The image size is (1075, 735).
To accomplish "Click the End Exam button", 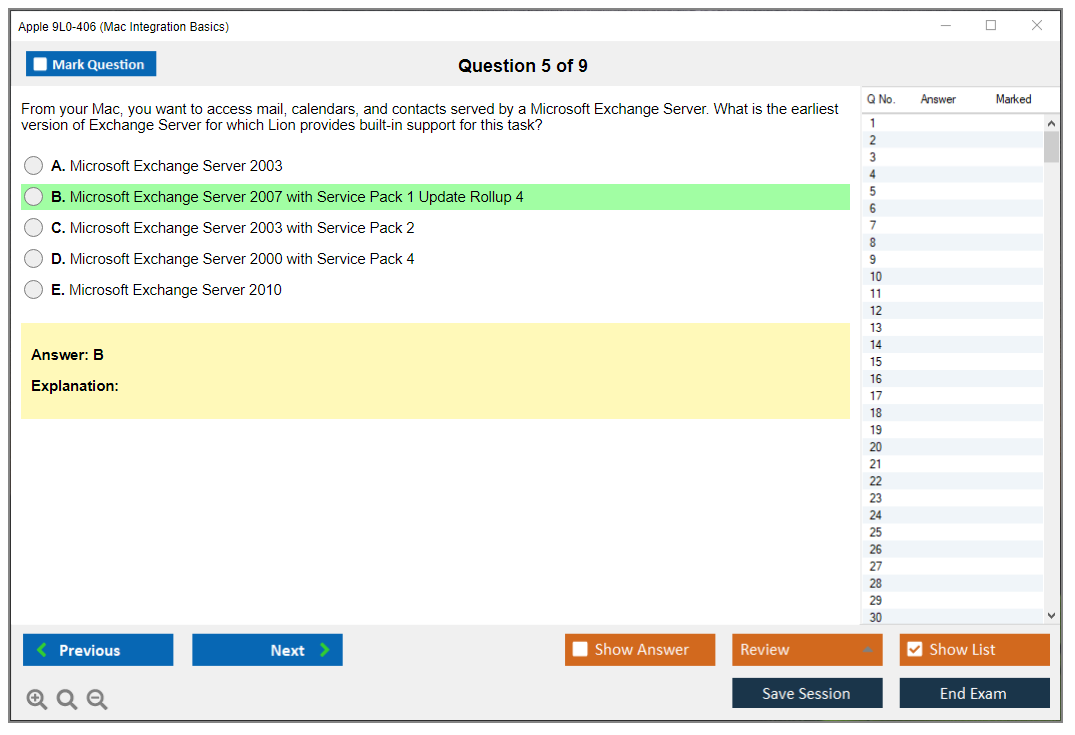I will pos(974,693).
